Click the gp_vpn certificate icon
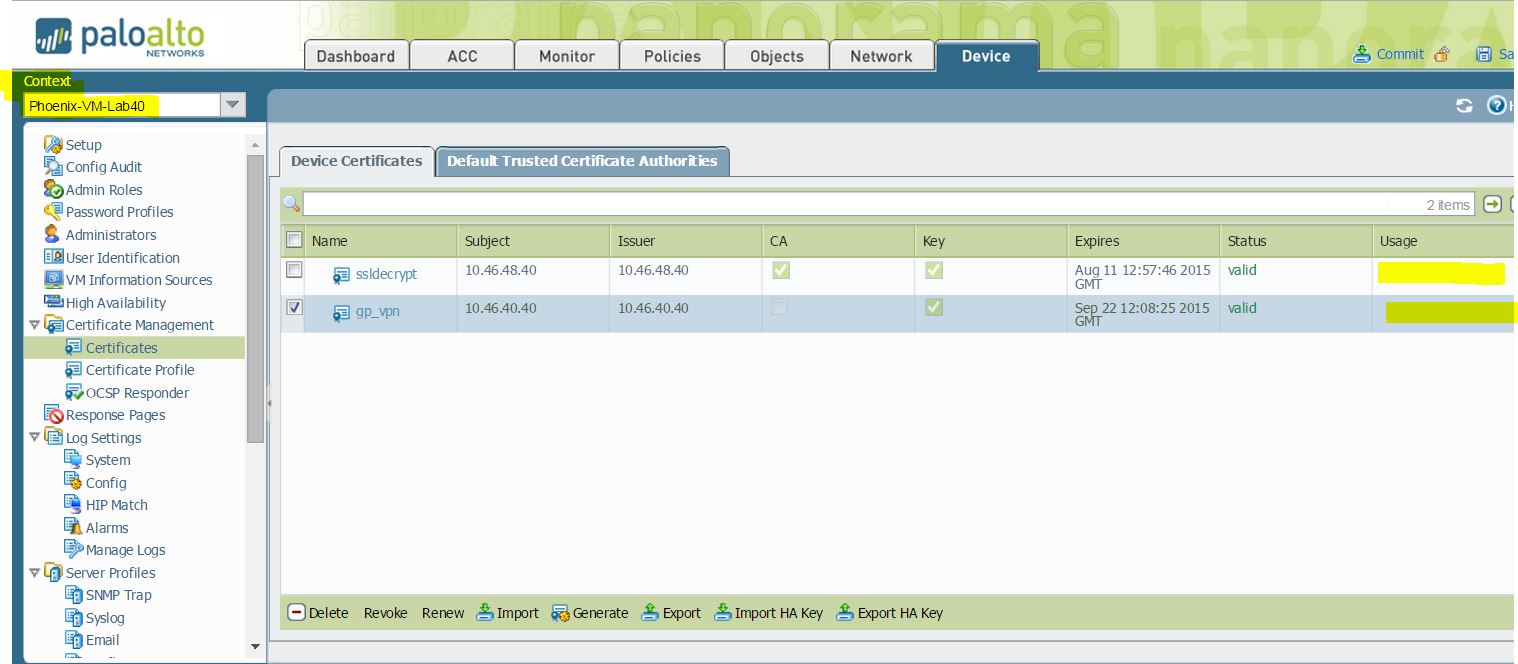The image size is (1518, 664). (x=342, y=313)
